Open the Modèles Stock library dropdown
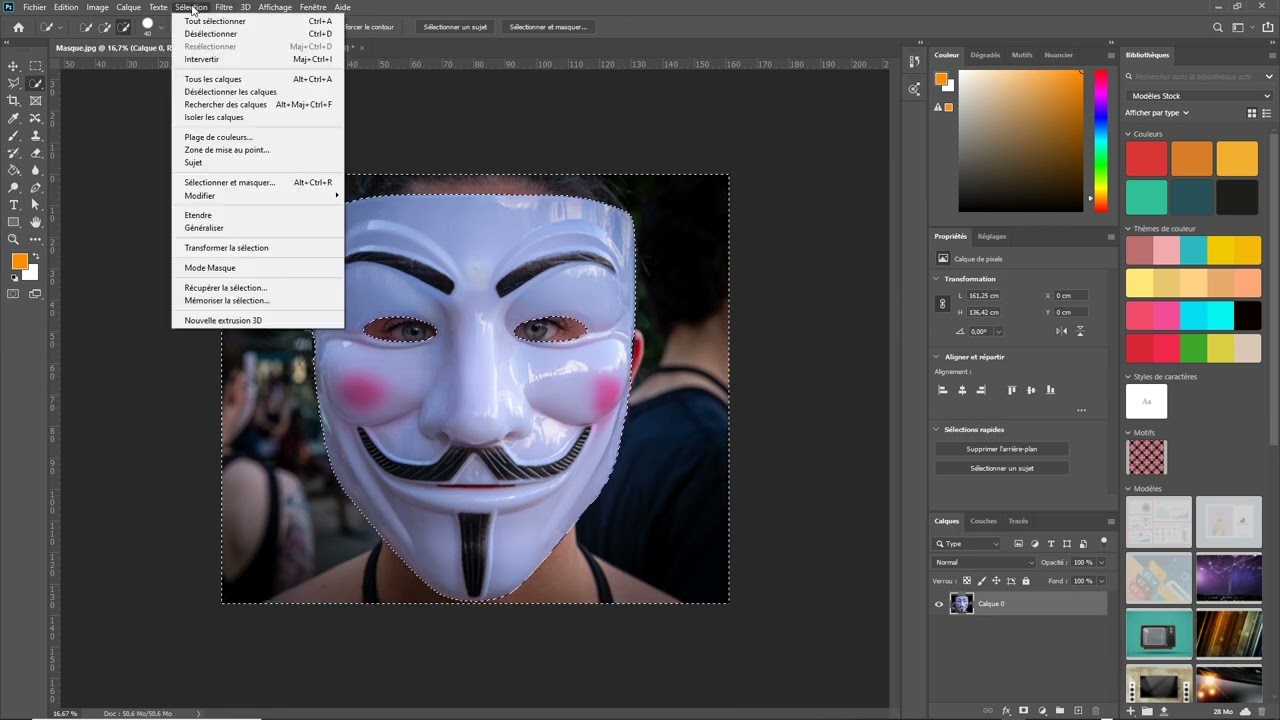 (1198, 96)
